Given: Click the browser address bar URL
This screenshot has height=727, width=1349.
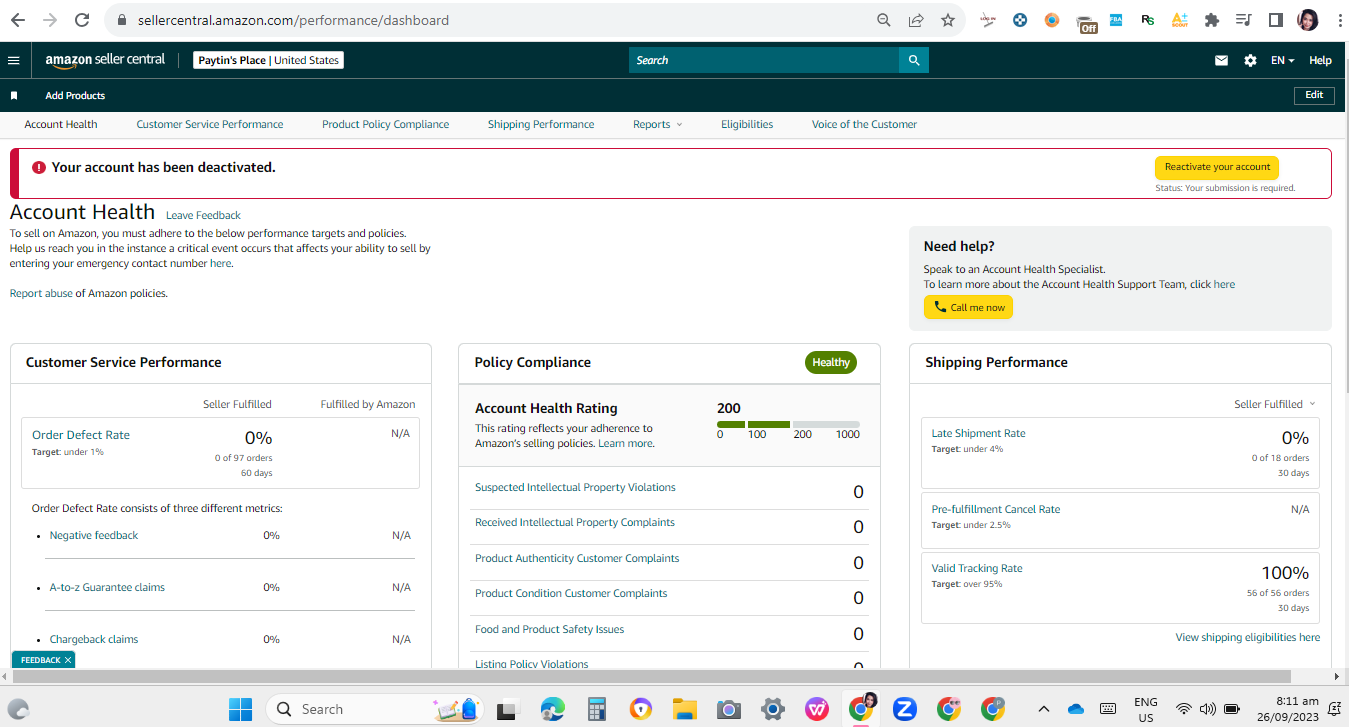Looking at the screenshot, I should (293, 20).
